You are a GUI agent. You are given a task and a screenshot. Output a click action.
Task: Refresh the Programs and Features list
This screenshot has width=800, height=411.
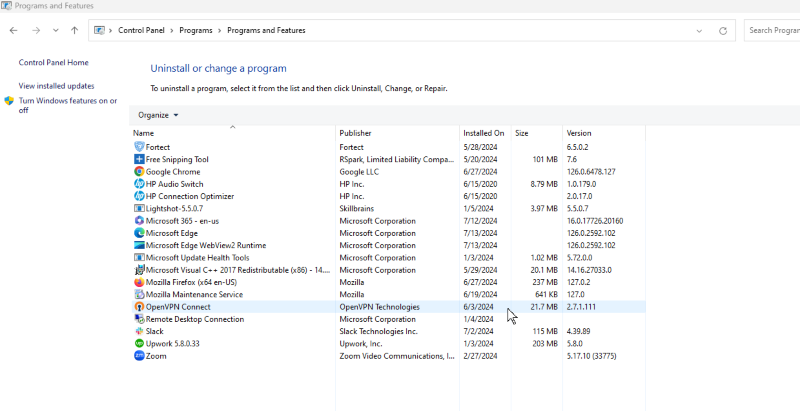coord(723,31)
